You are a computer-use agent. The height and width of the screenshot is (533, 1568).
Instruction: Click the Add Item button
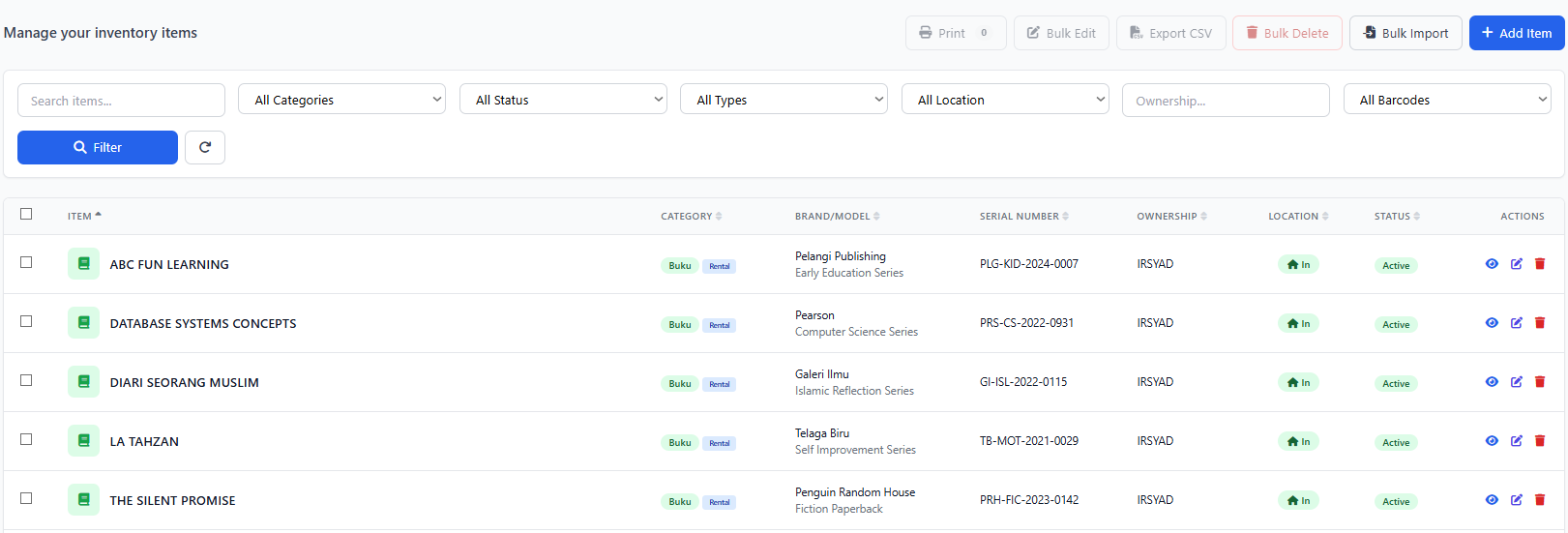(1516, 33)
